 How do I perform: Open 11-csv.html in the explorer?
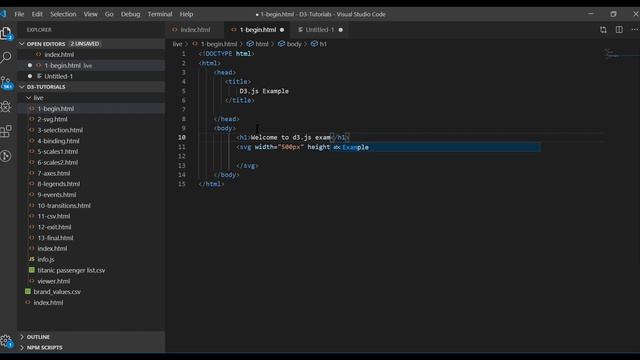point(53,216)
